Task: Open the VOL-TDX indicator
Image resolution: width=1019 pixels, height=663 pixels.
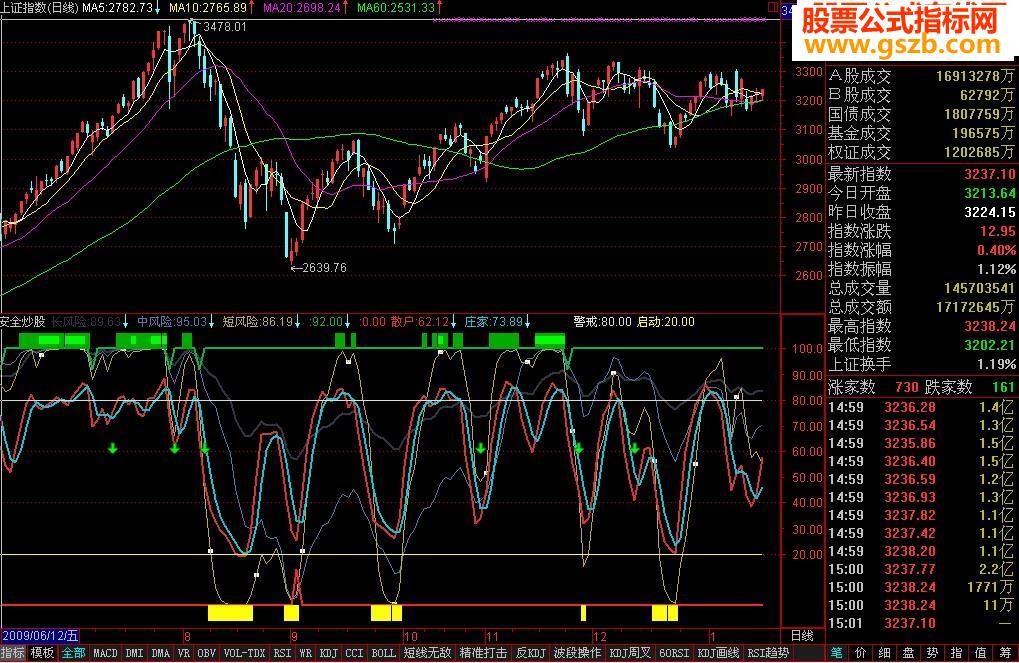Action: 244,653
